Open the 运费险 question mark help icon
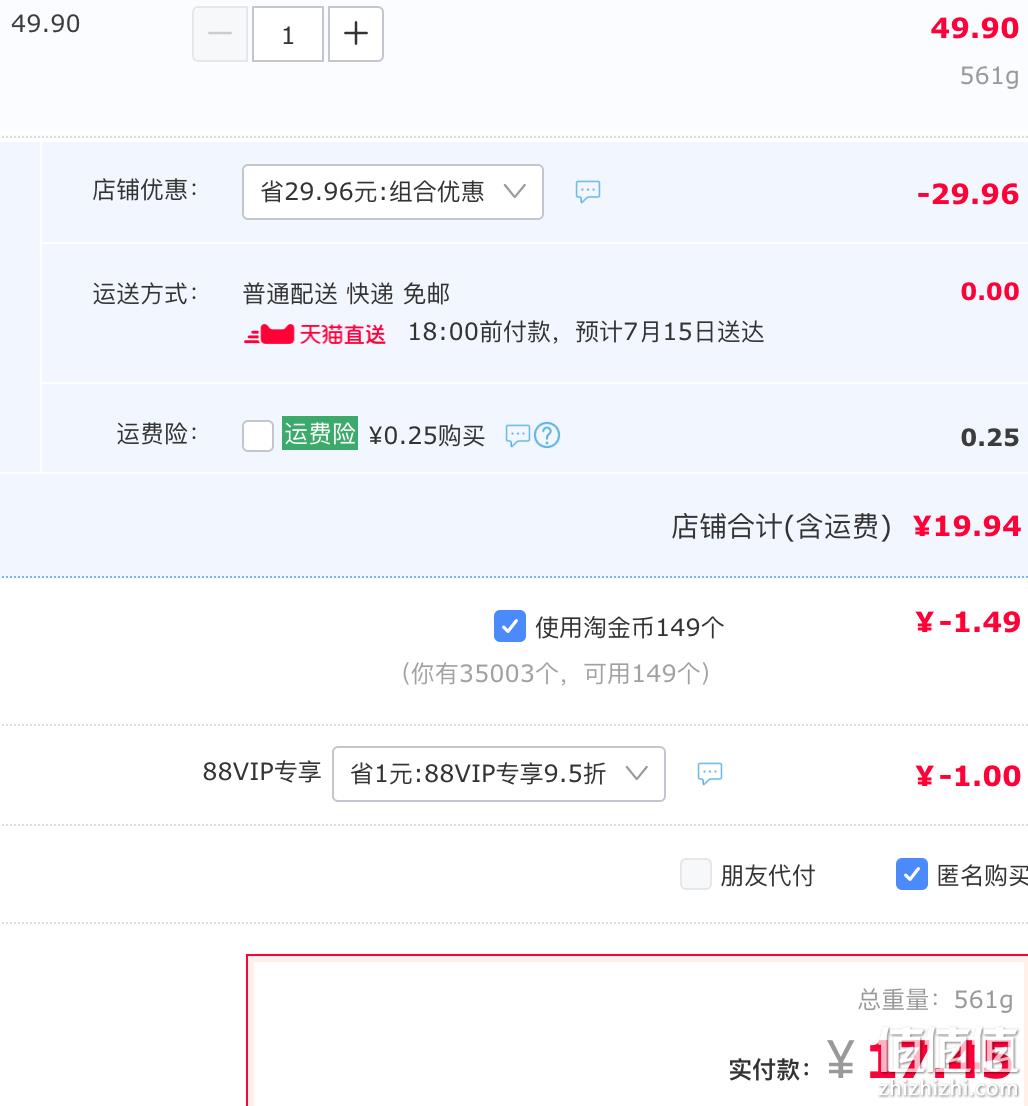1028x1106 pixels. 547,435
